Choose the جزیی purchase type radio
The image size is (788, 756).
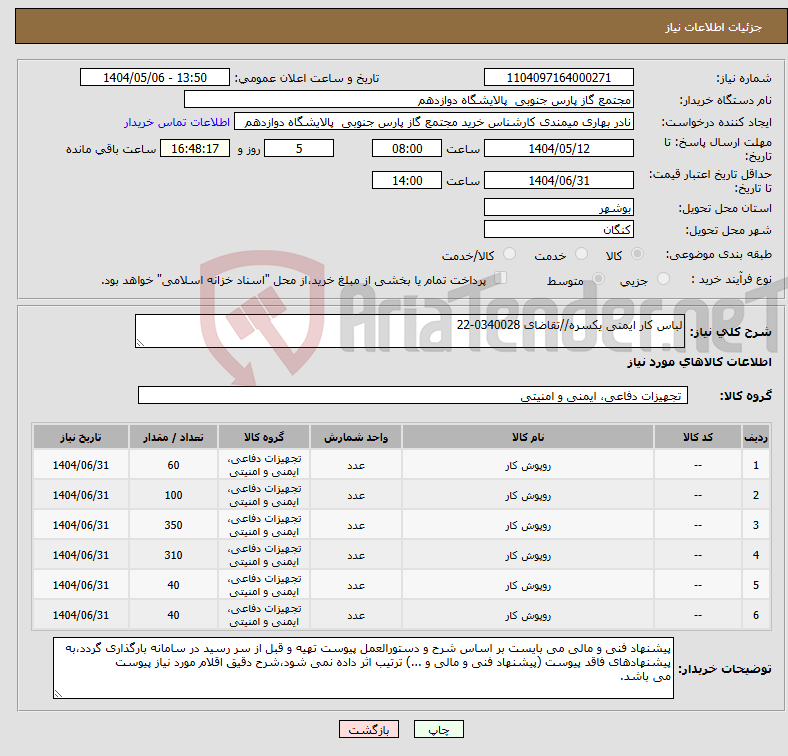coord(663,279)
